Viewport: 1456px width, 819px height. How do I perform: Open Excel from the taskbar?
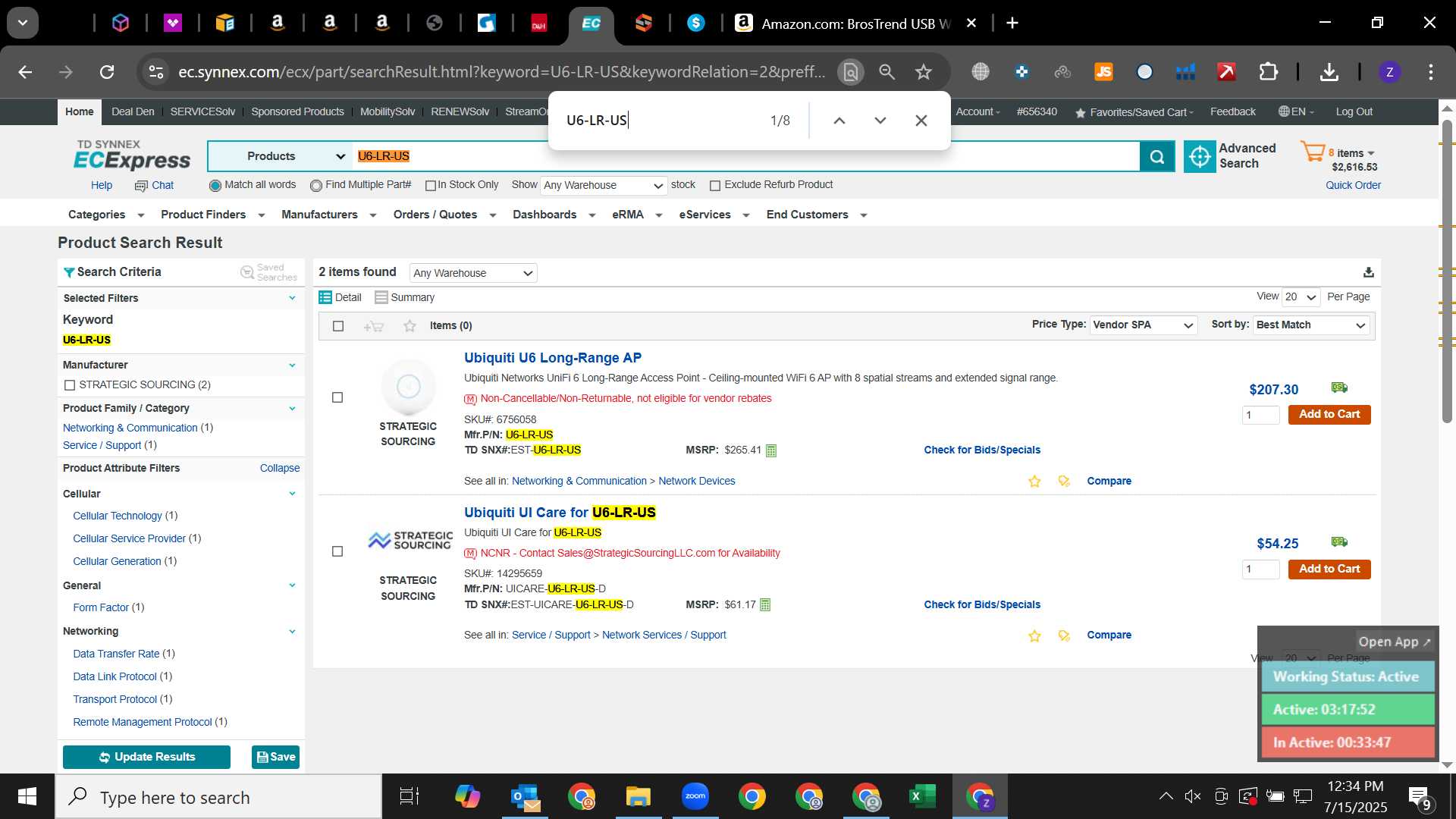click(x=922, y=796)
